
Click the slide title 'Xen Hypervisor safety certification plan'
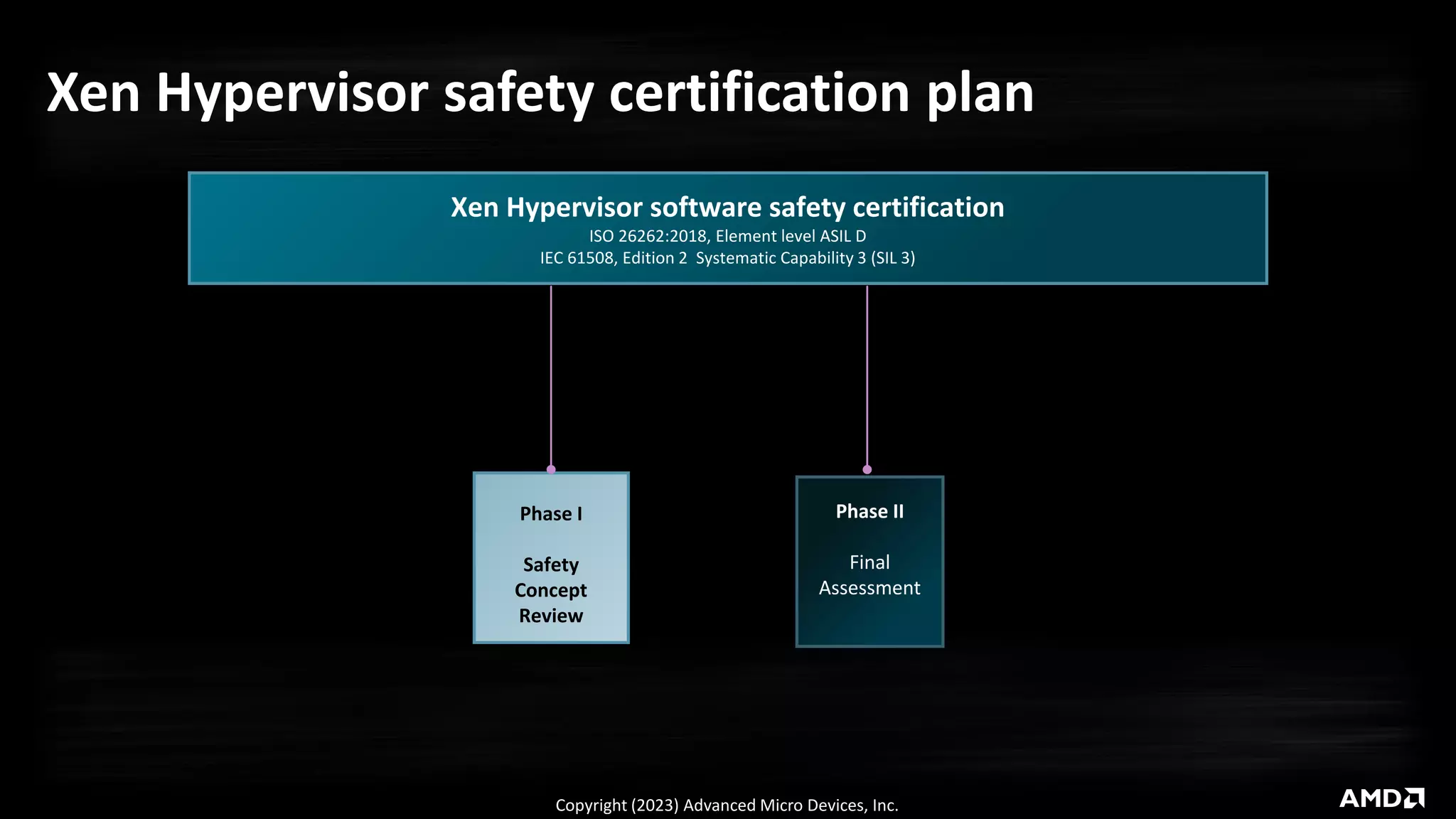pos(540,93)
